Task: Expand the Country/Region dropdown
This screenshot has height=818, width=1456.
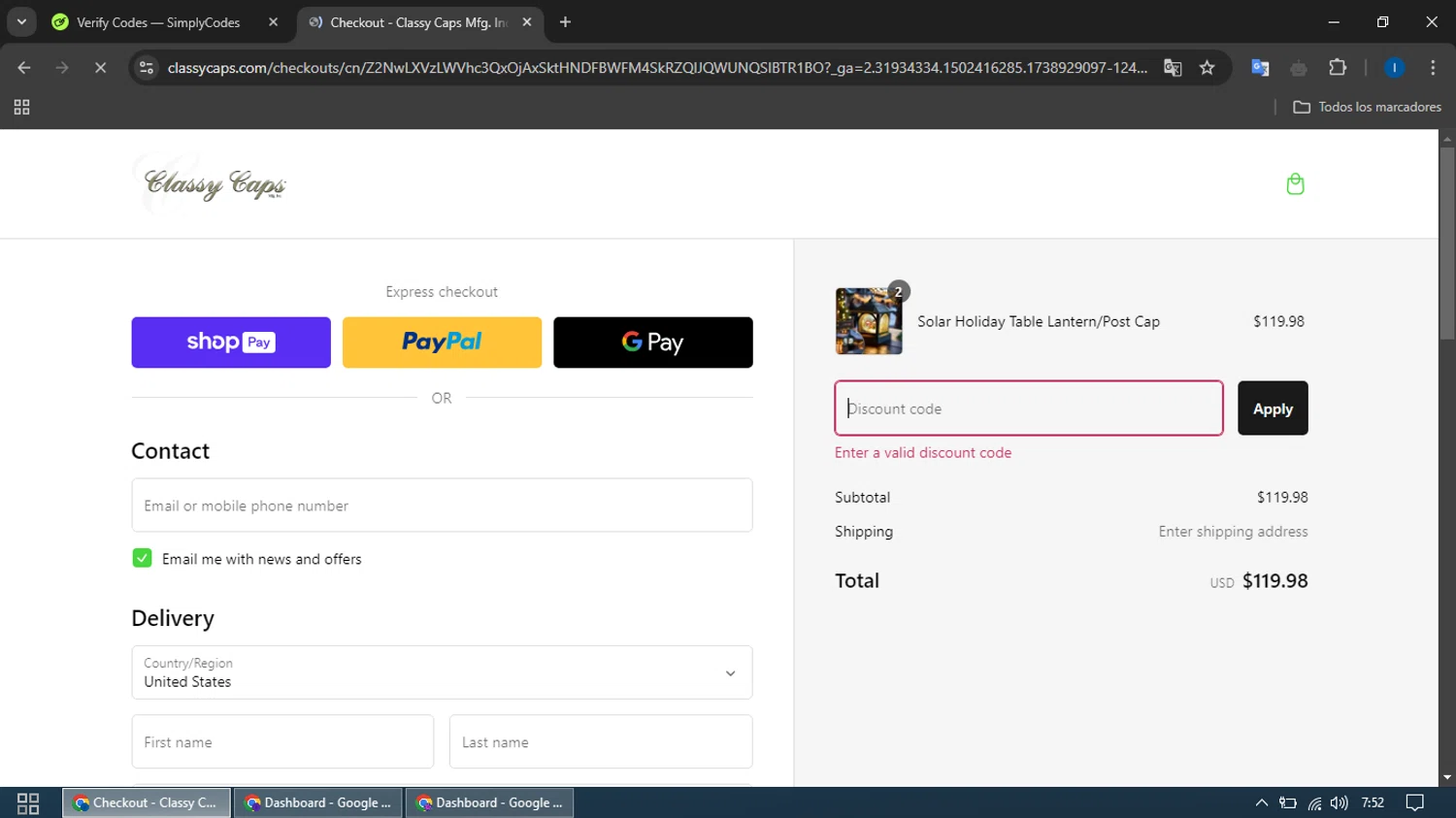Action: (442, 672)
